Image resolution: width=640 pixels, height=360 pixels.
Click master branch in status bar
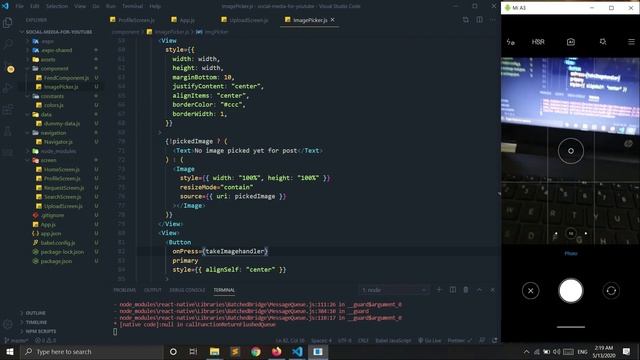(16, 340)
